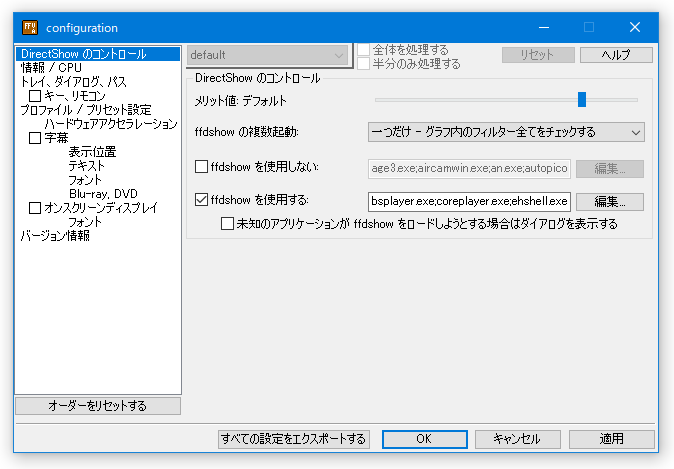Click 編集 button for the 使用しない list
The image size is (674, 469).
tap(610, 169)
